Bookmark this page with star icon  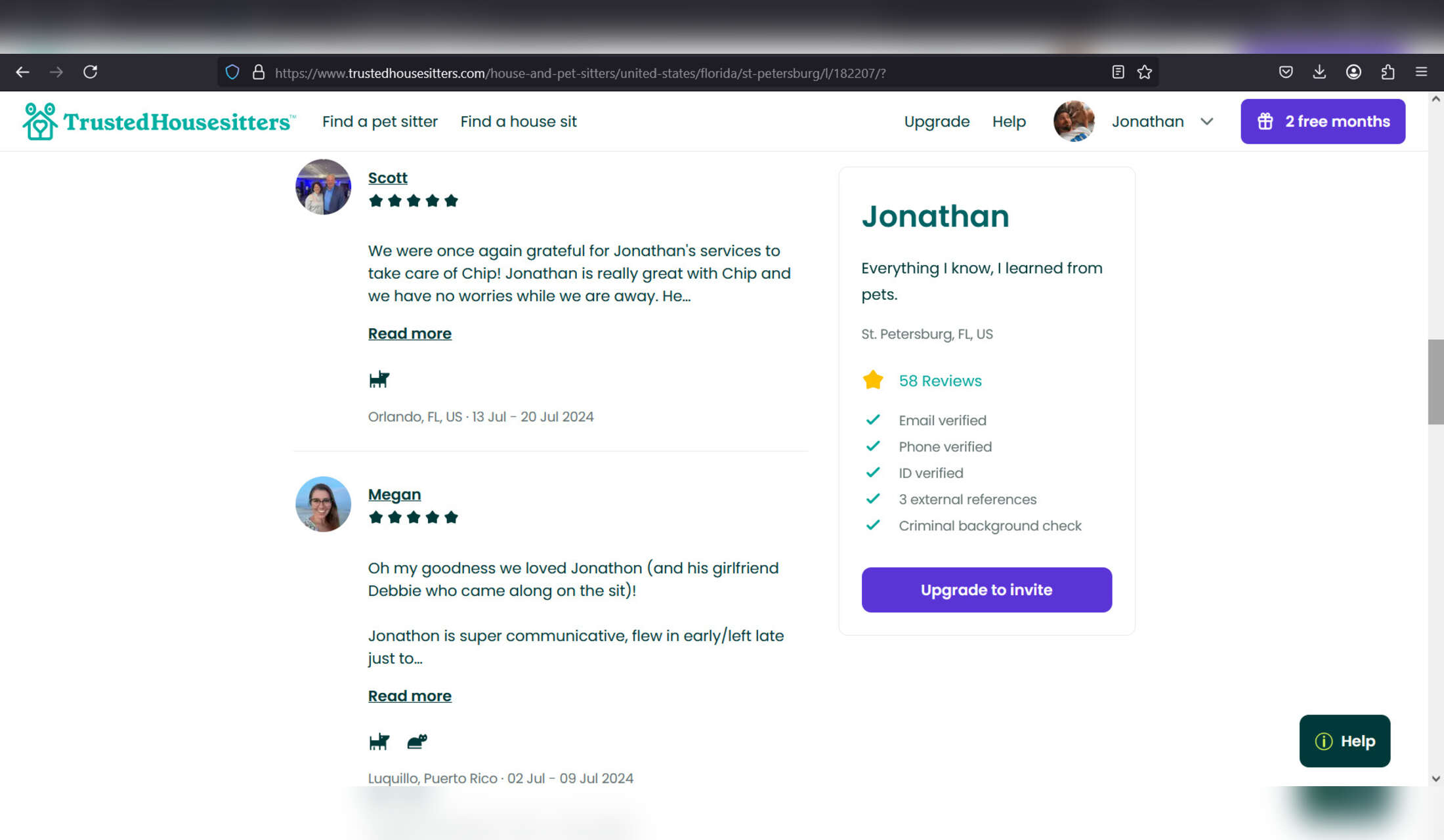click(1145, 72)
